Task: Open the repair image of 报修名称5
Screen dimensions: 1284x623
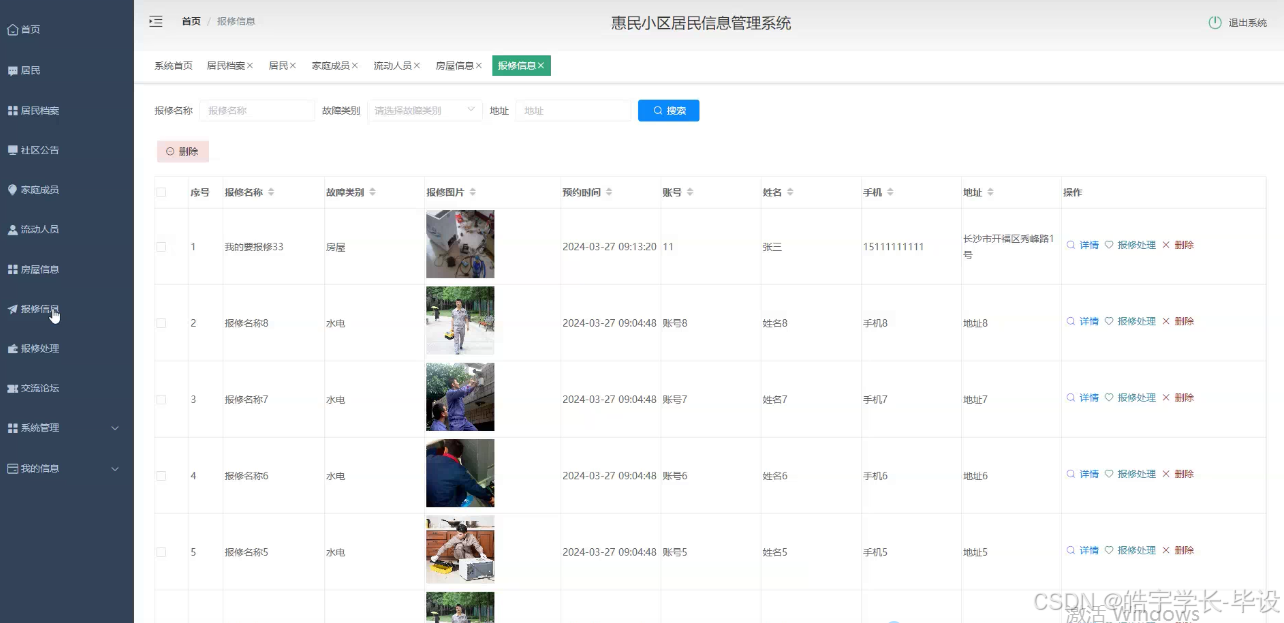Action: point(460,550)
